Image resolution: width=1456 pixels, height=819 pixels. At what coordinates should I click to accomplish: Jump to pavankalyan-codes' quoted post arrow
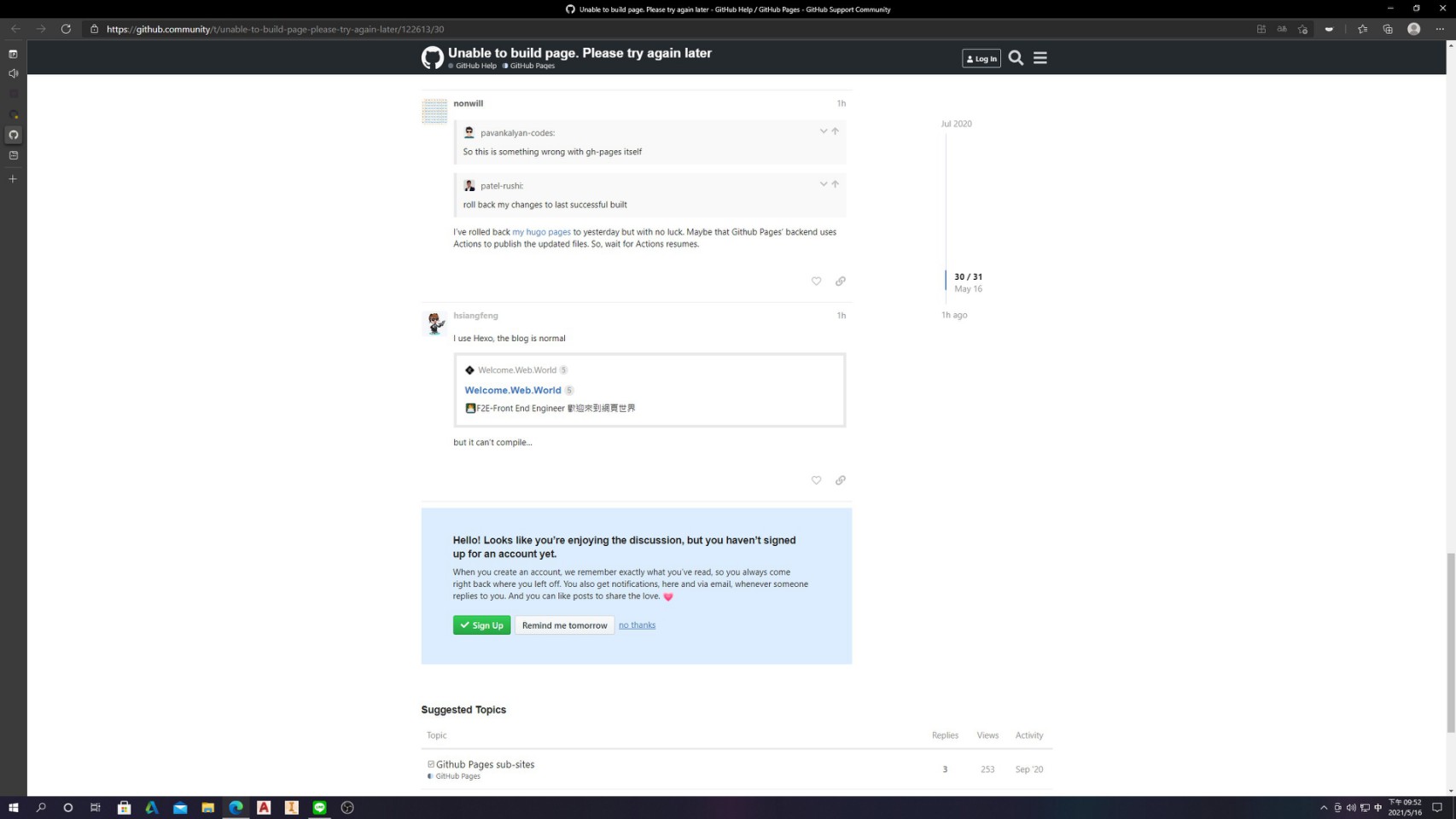pyautogui.click(x=835, y=131)
